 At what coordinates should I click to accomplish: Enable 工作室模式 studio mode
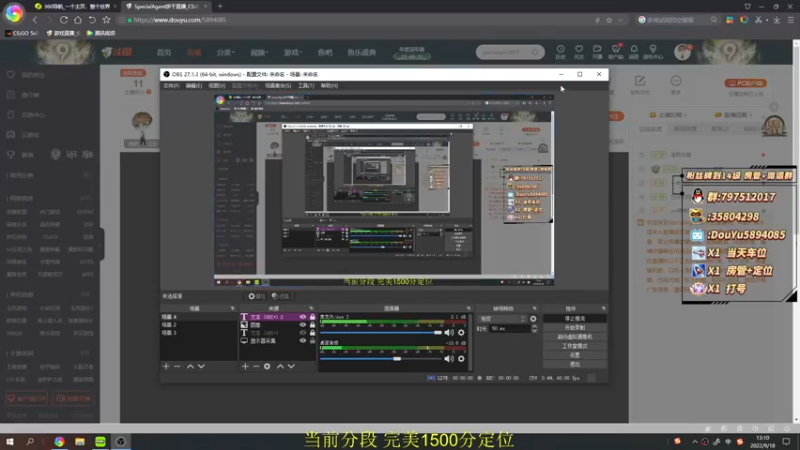574,346
